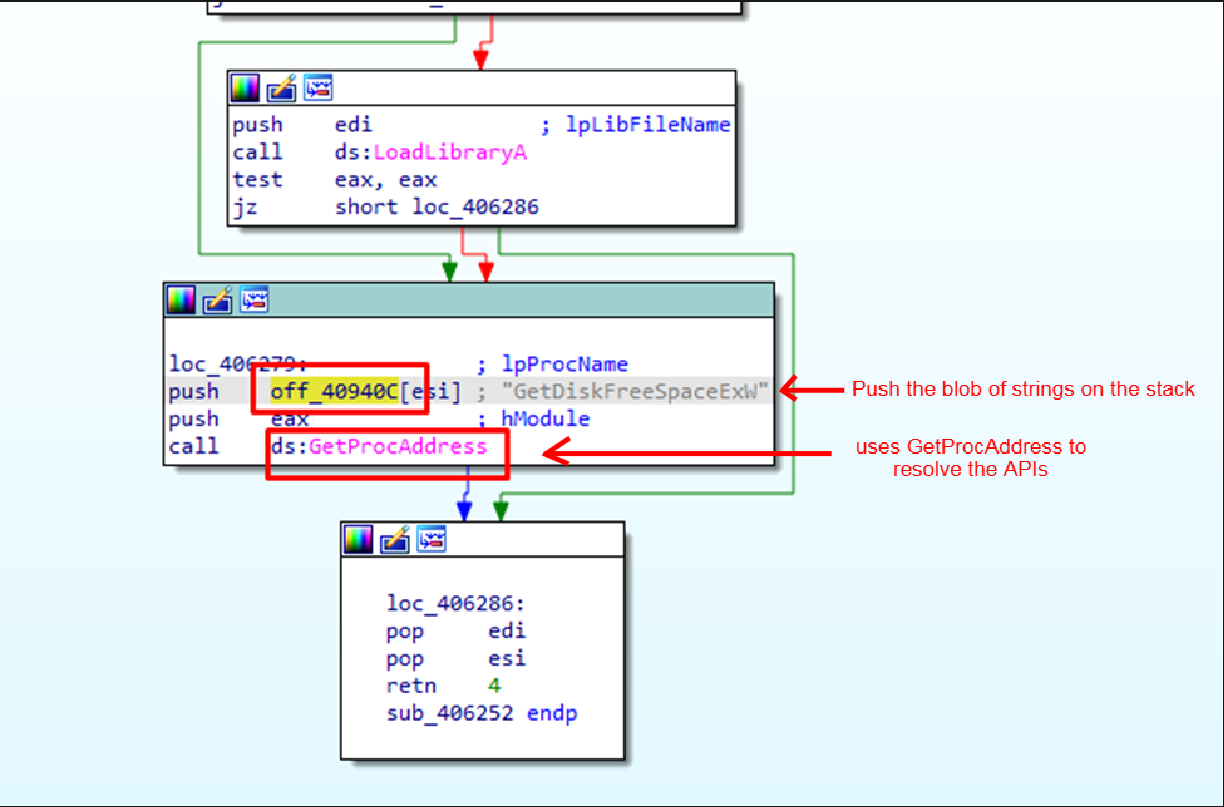Click the jz mnemonic
Viewport: 1224px width, 807px height.
(245, 207)
